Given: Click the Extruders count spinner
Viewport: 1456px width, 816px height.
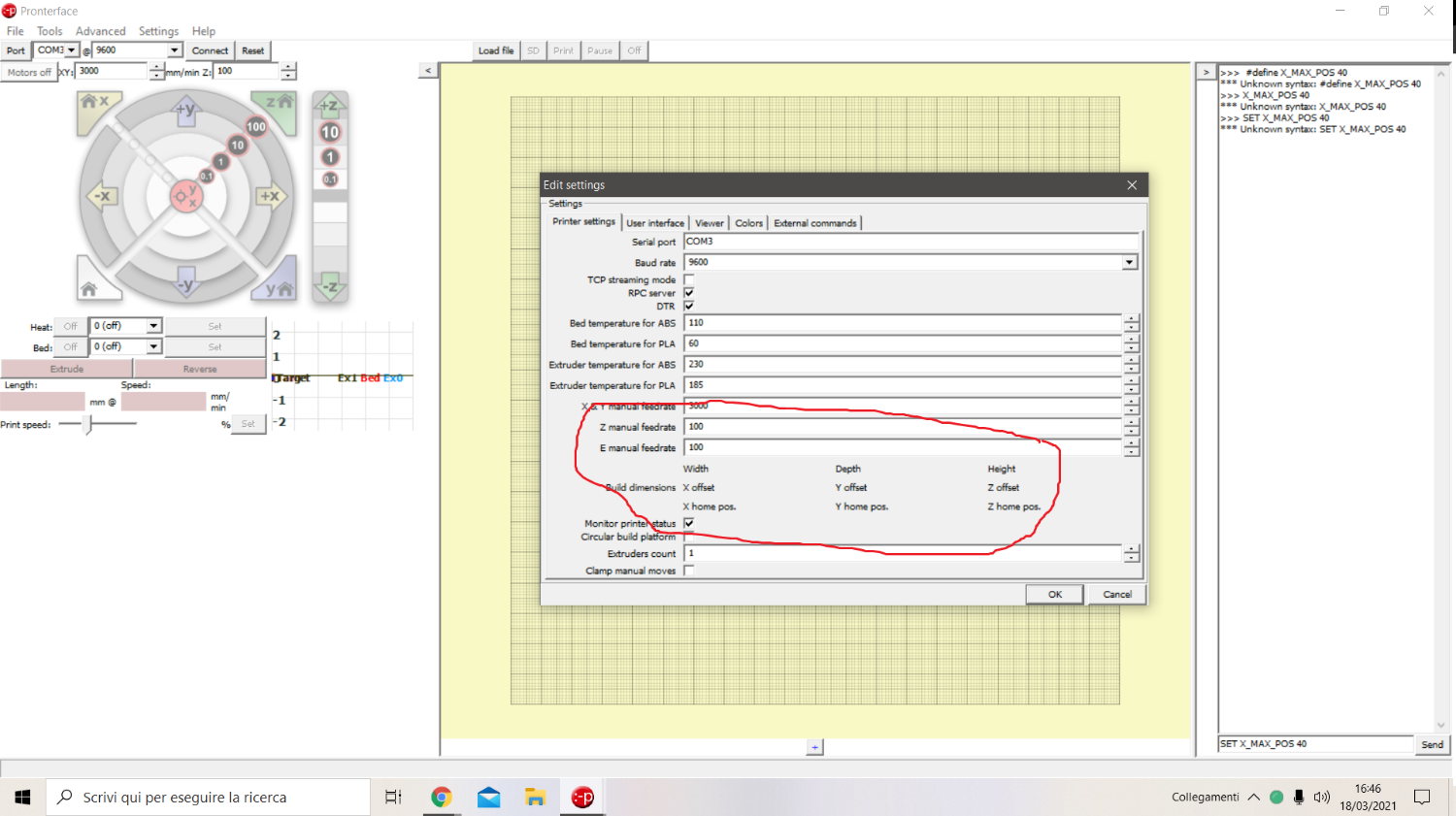Looking at the screenshot, I should pyautogui.click(x=1132, y=553).
